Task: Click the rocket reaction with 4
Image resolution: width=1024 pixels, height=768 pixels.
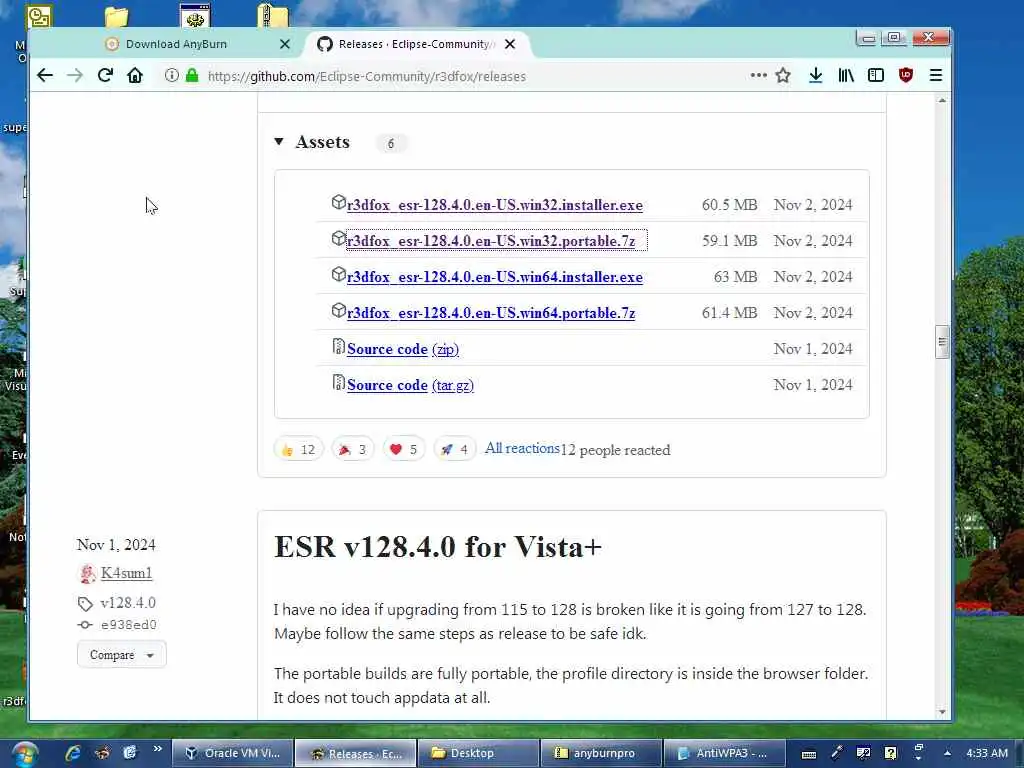Action: point(455,449)
